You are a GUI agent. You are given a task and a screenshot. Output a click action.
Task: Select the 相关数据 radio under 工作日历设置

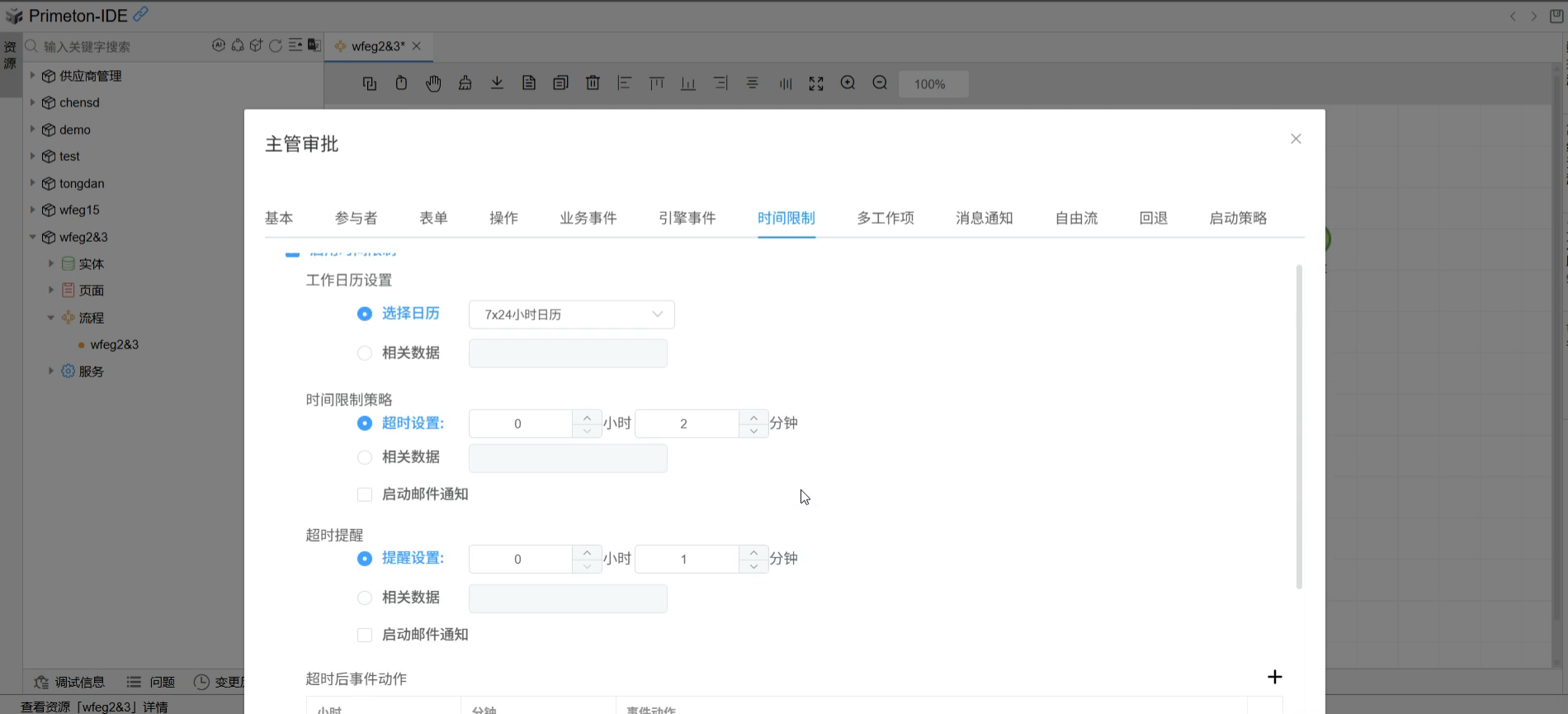[365, 353]
